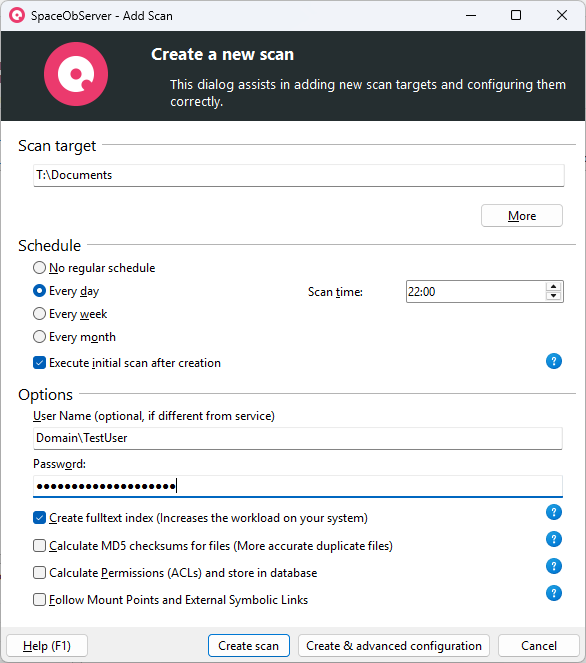
Task: Click into the Scan target path field
Action: [x=298, y=175]
